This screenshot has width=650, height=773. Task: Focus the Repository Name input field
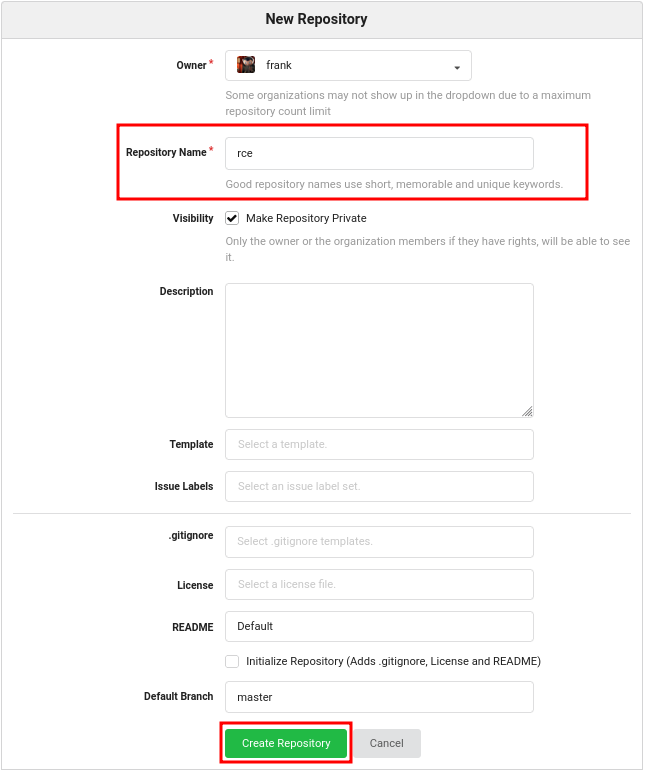pos(379,153)
